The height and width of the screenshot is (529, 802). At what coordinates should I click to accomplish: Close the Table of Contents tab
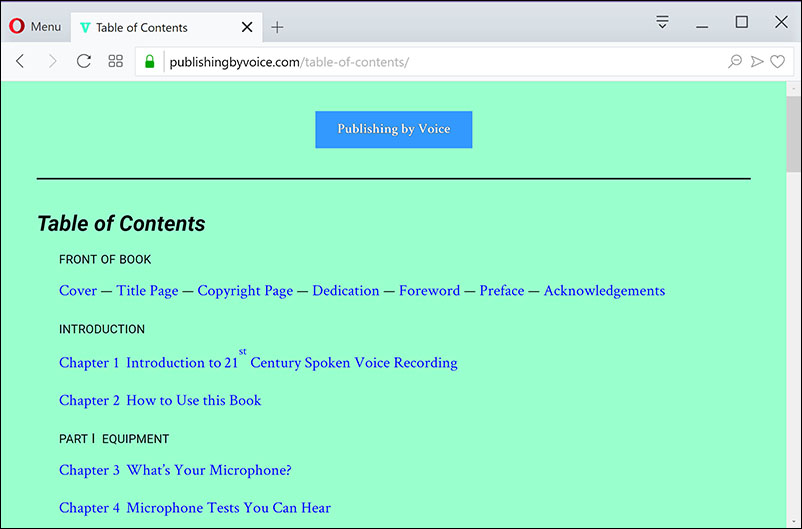[247, 27]
